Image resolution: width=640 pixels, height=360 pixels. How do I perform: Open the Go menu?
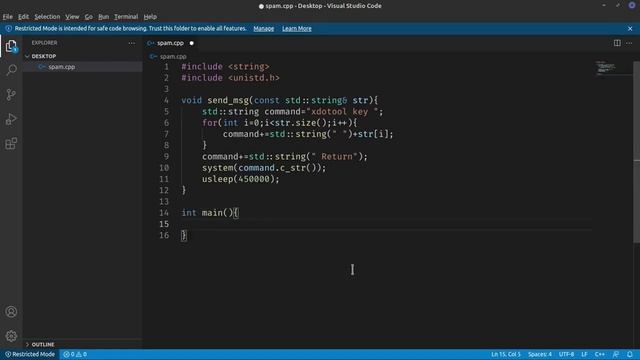coord(89,17)
